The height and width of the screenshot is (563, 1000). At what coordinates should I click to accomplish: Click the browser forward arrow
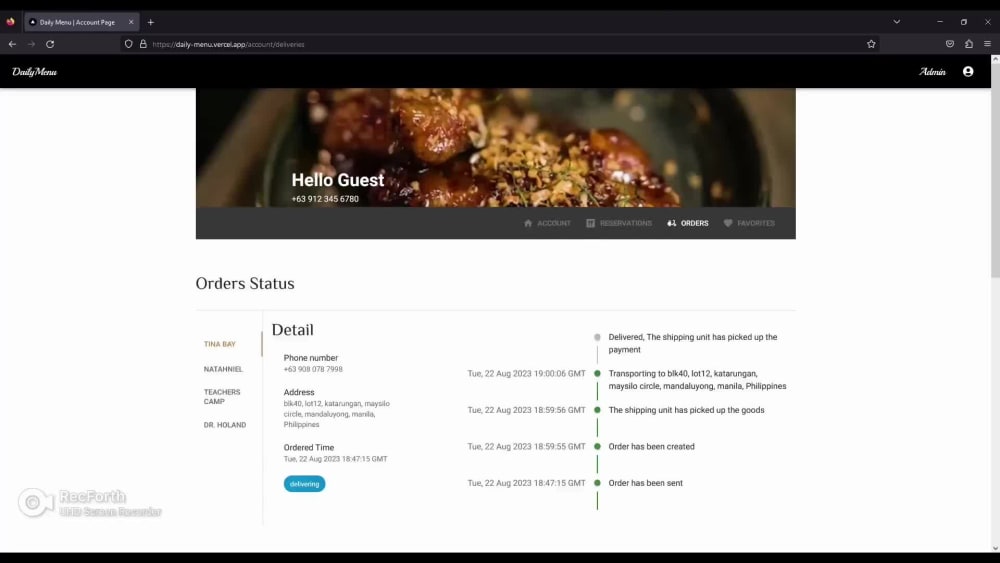point(31,44)
